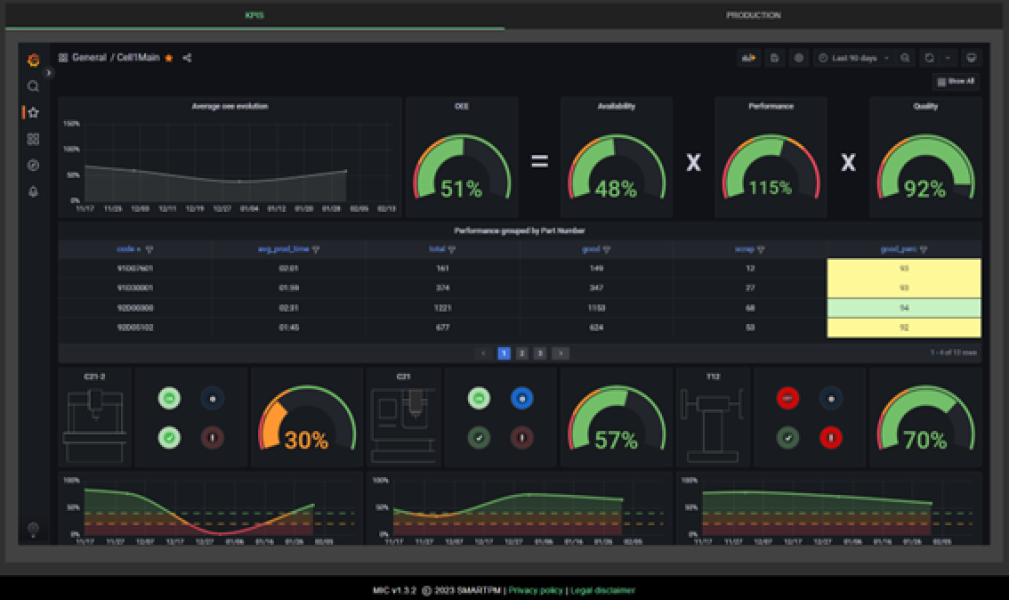The image size is (1009, 600).
Task: Click the Show All button
Action: tap(956, 81)
